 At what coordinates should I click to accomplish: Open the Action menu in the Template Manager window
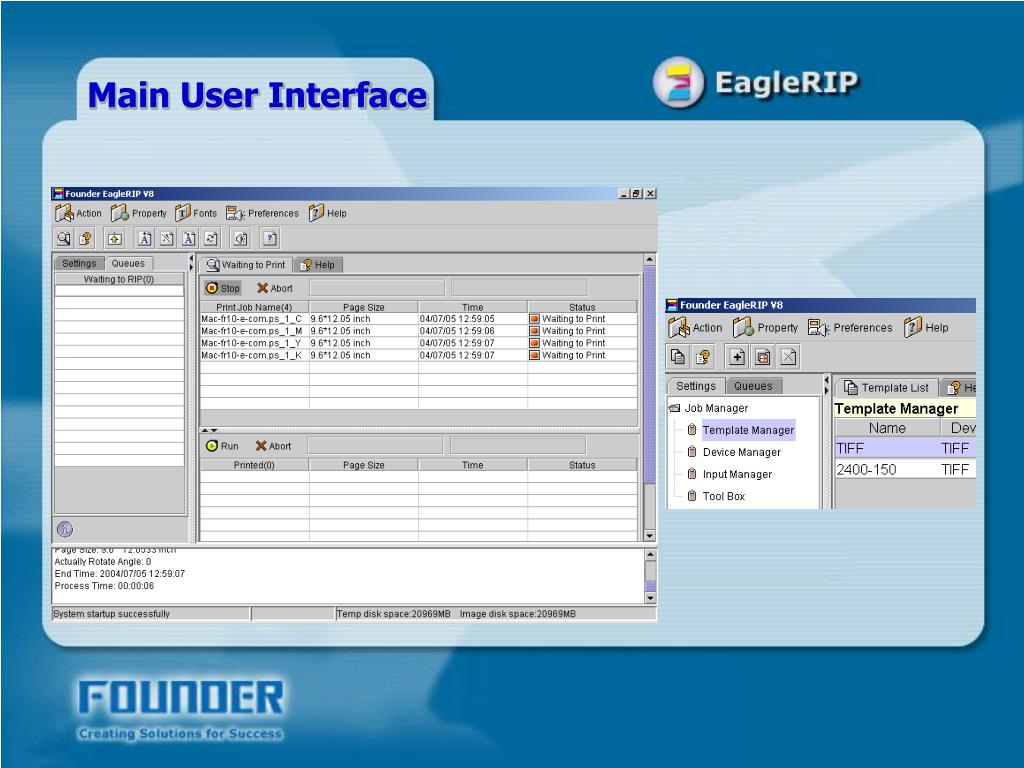696,327
